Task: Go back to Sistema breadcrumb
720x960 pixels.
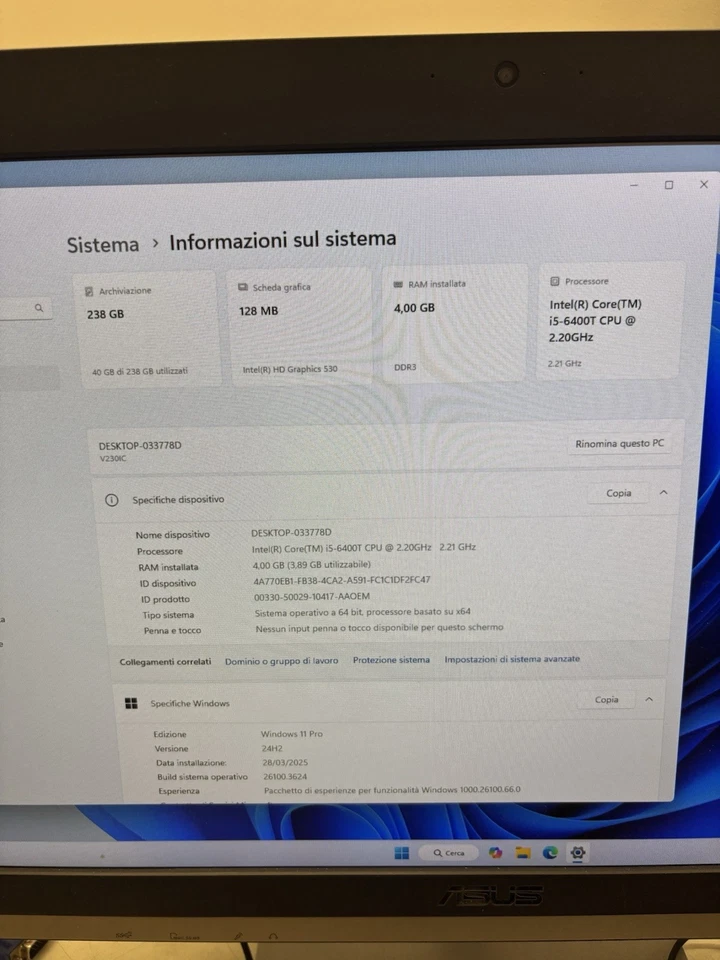Action: pos(103,244)
